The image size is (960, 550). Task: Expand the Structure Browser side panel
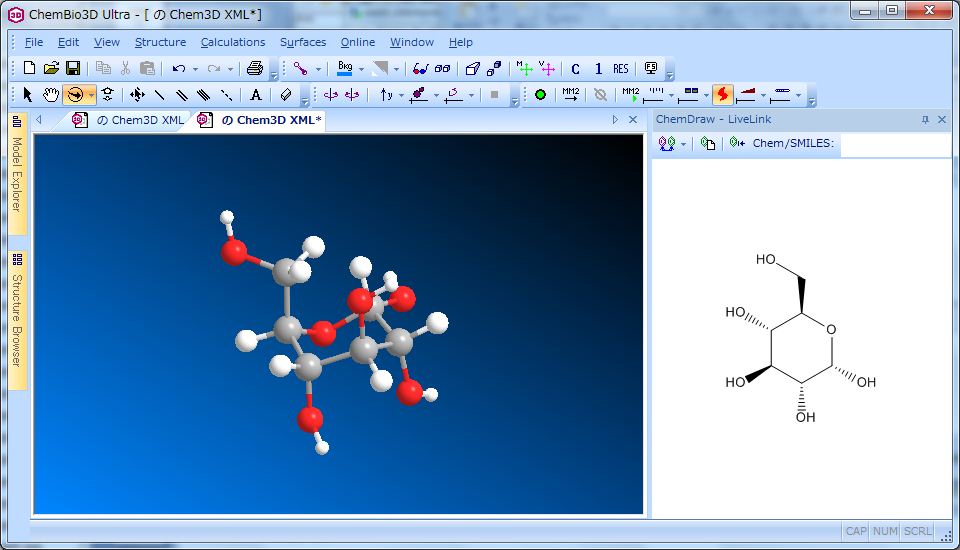click(x=17, y=320)
